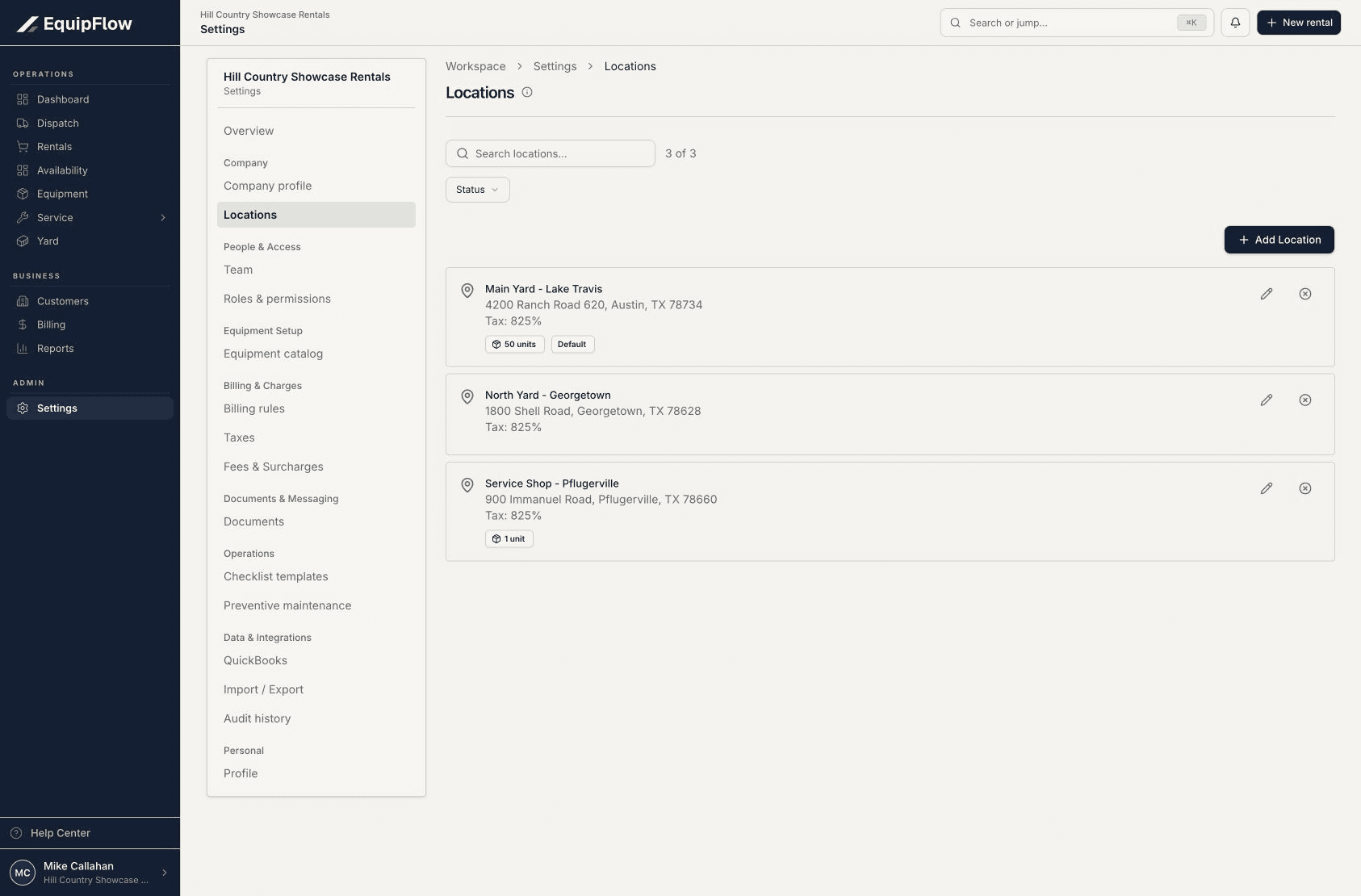Open Dashboard from the sidebar
This screenshot has width=1361, height=896.
[x=90, y=99]
